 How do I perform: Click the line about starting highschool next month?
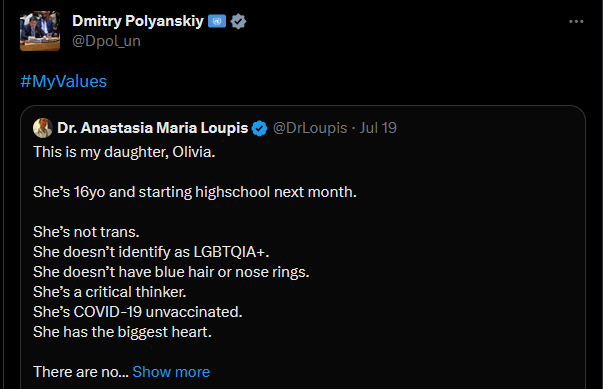coord(195,192)
